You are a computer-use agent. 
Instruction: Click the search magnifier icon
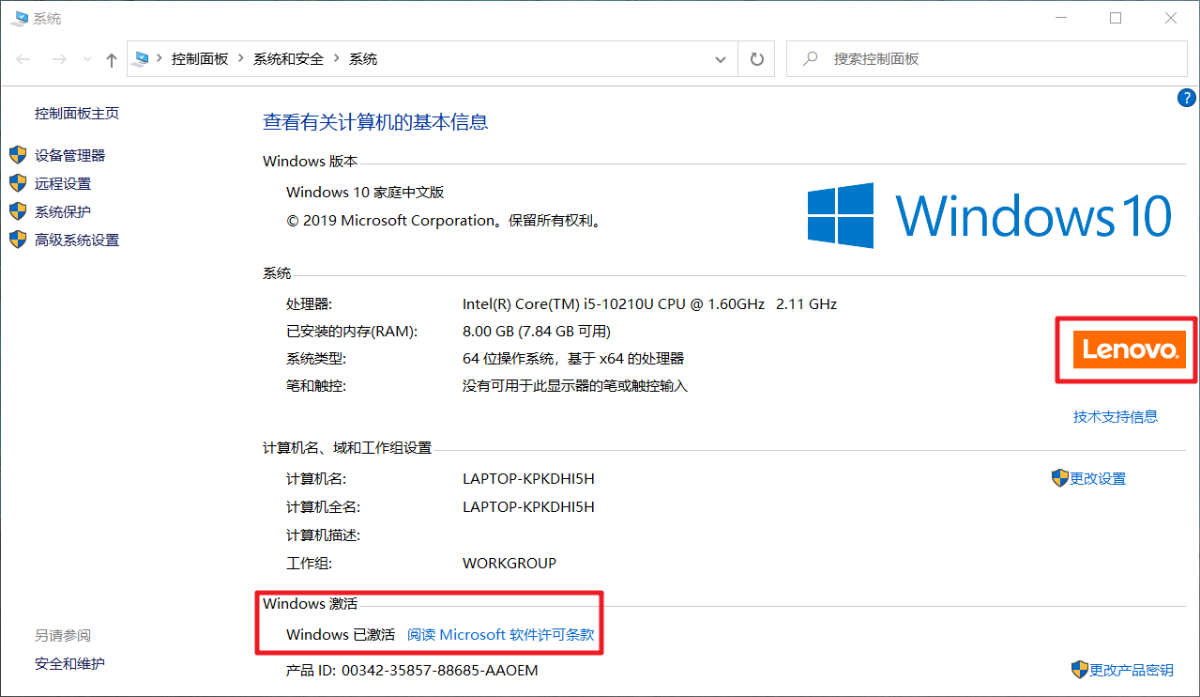pyautogui.click(x=811, y=59)
